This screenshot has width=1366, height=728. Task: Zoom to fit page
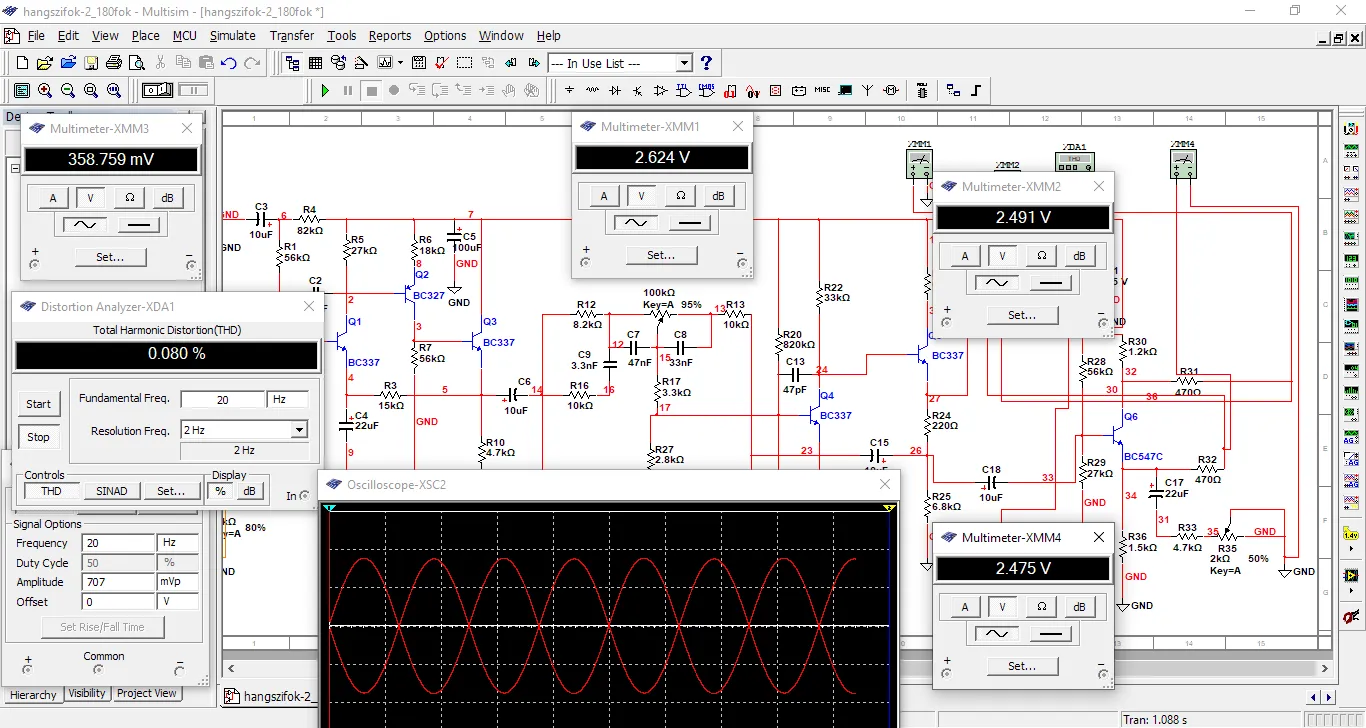click(x=114, y=90)
